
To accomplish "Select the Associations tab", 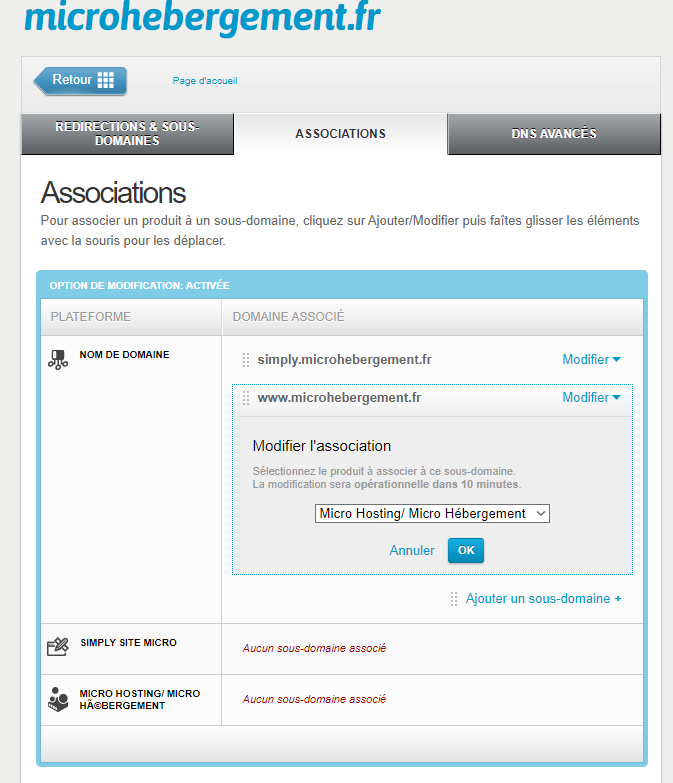I will [340, 134].
